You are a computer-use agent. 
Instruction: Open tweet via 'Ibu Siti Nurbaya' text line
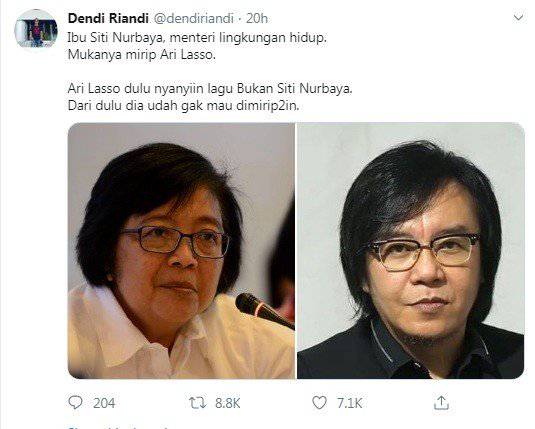(x=197, y=38)
